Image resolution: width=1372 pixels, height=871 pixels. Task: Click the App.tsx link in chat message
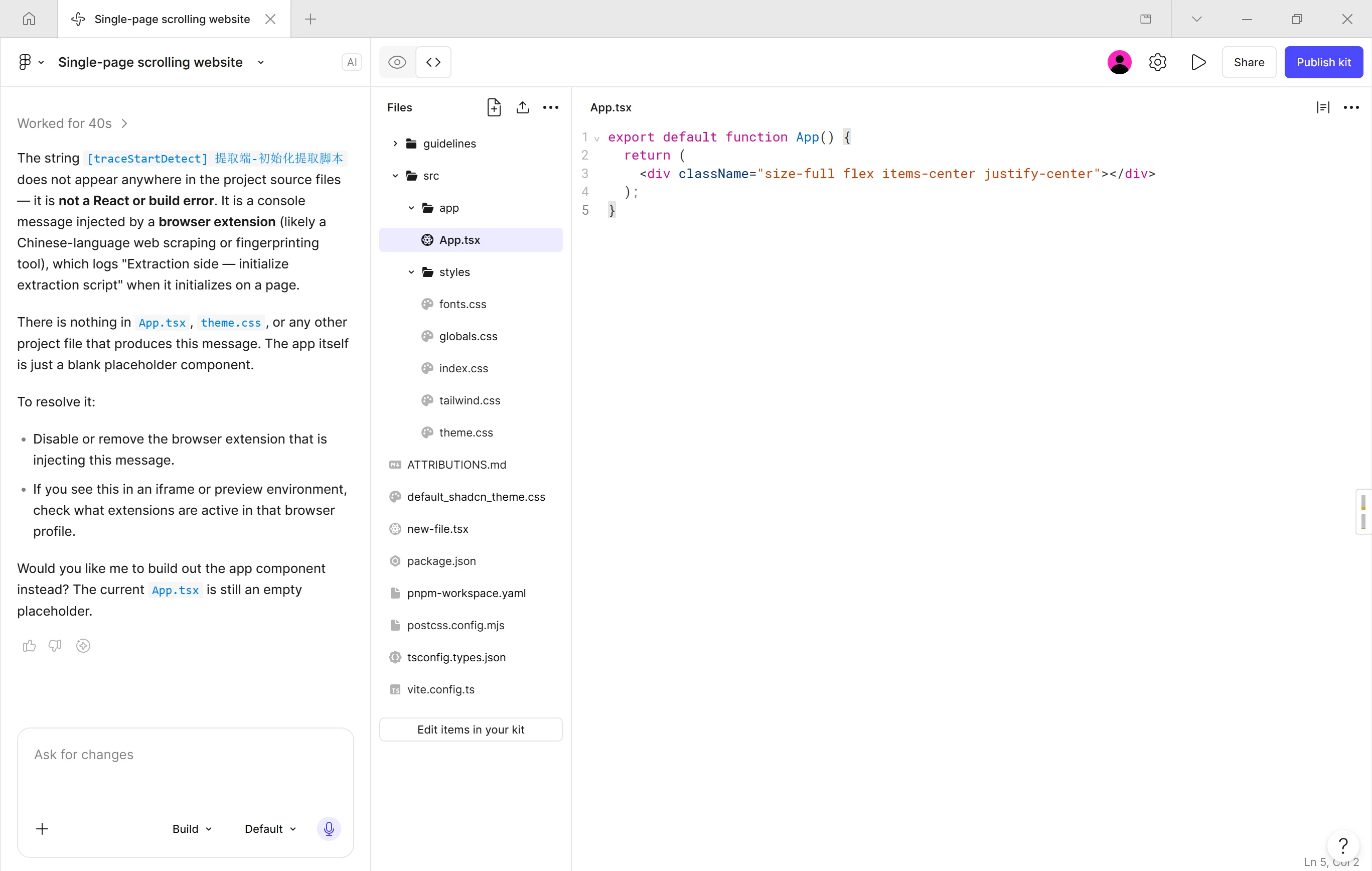click(x=163, y=323)
